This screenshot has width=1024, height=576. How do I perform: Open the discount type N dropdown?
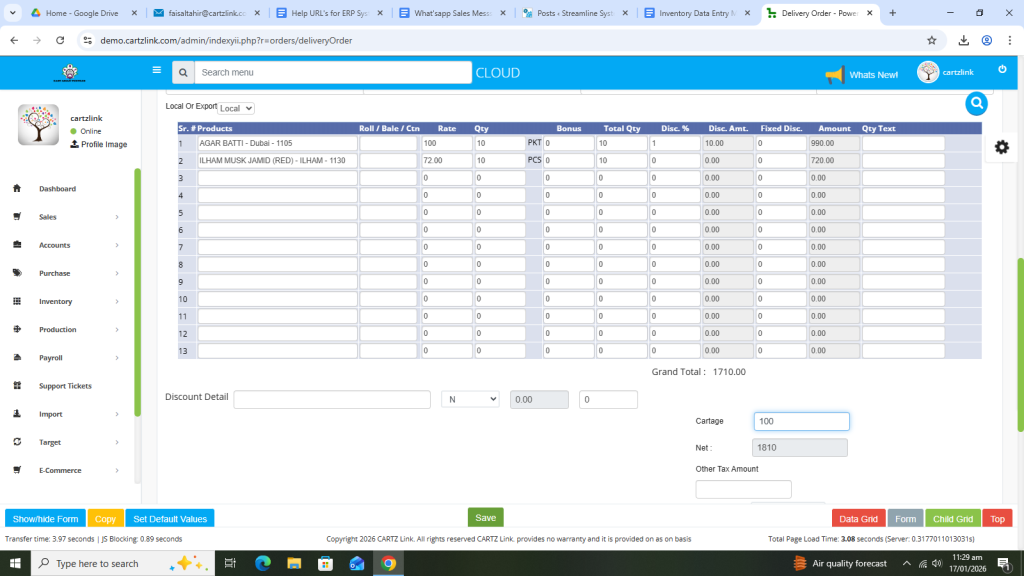click(x=470, y=399)
